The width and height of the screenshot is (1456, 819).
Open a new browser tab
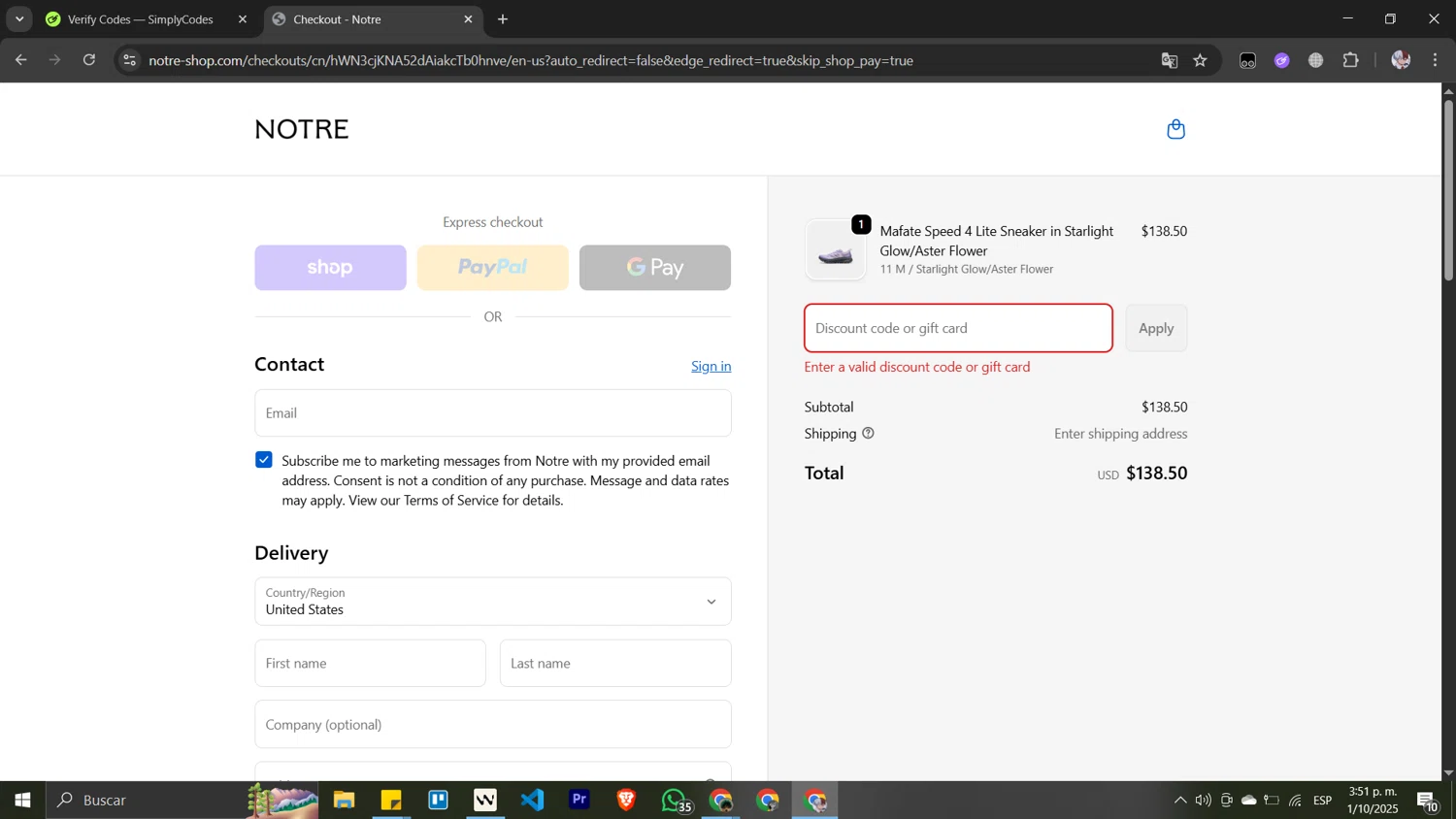click(x=503, y=19)
